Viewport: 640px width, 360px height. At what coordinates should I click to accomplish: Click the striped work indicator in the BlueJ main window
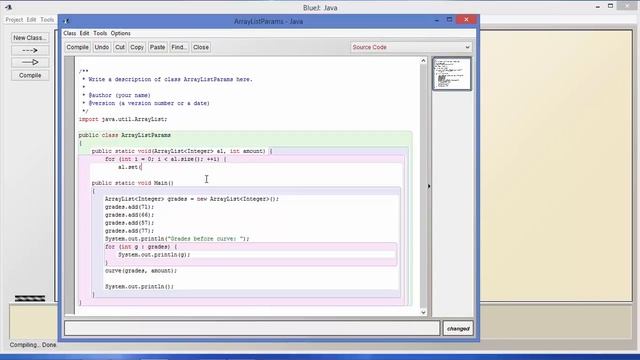[30, 299]
